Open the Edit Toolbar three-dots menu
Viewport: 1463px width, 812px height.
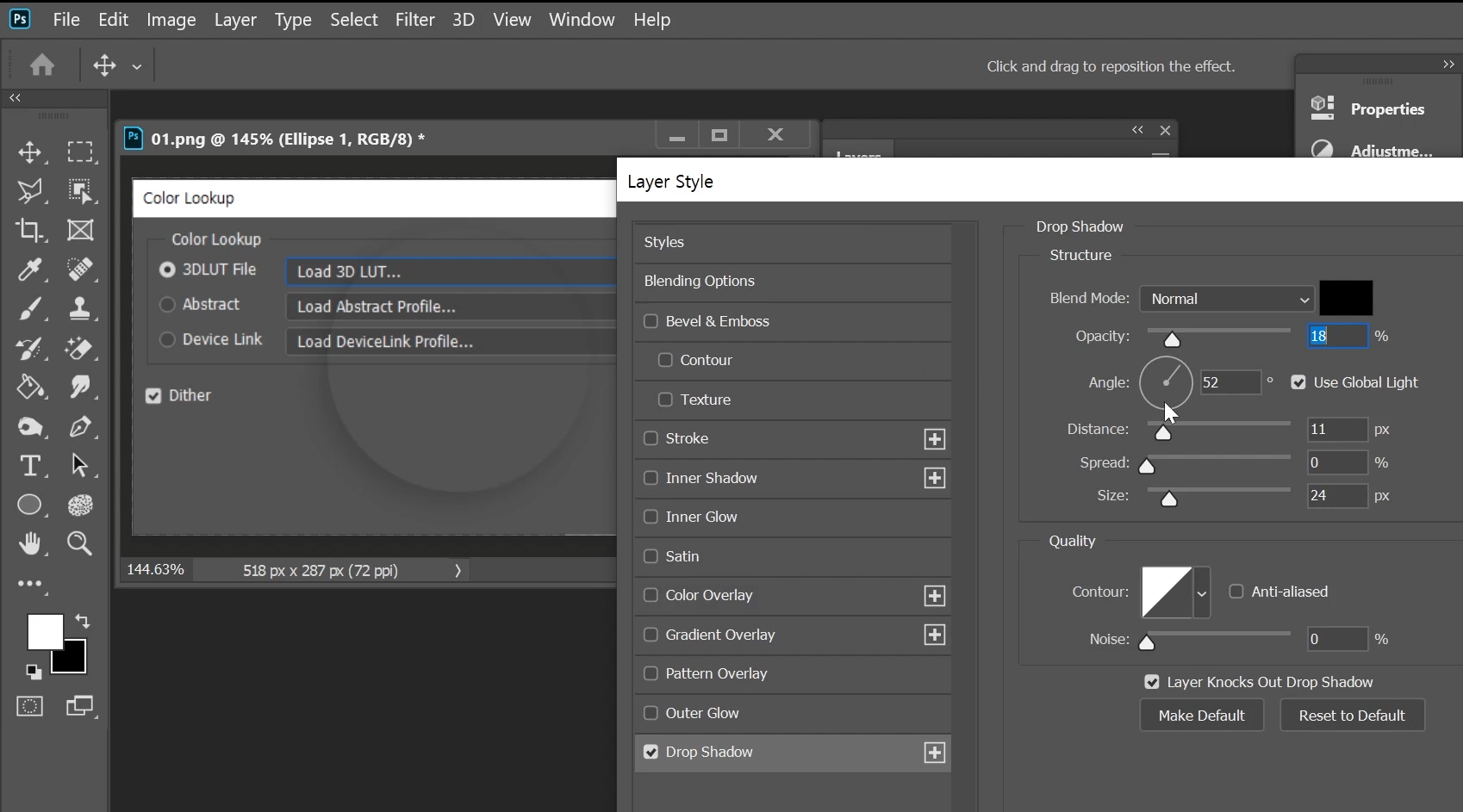[30, 583]
